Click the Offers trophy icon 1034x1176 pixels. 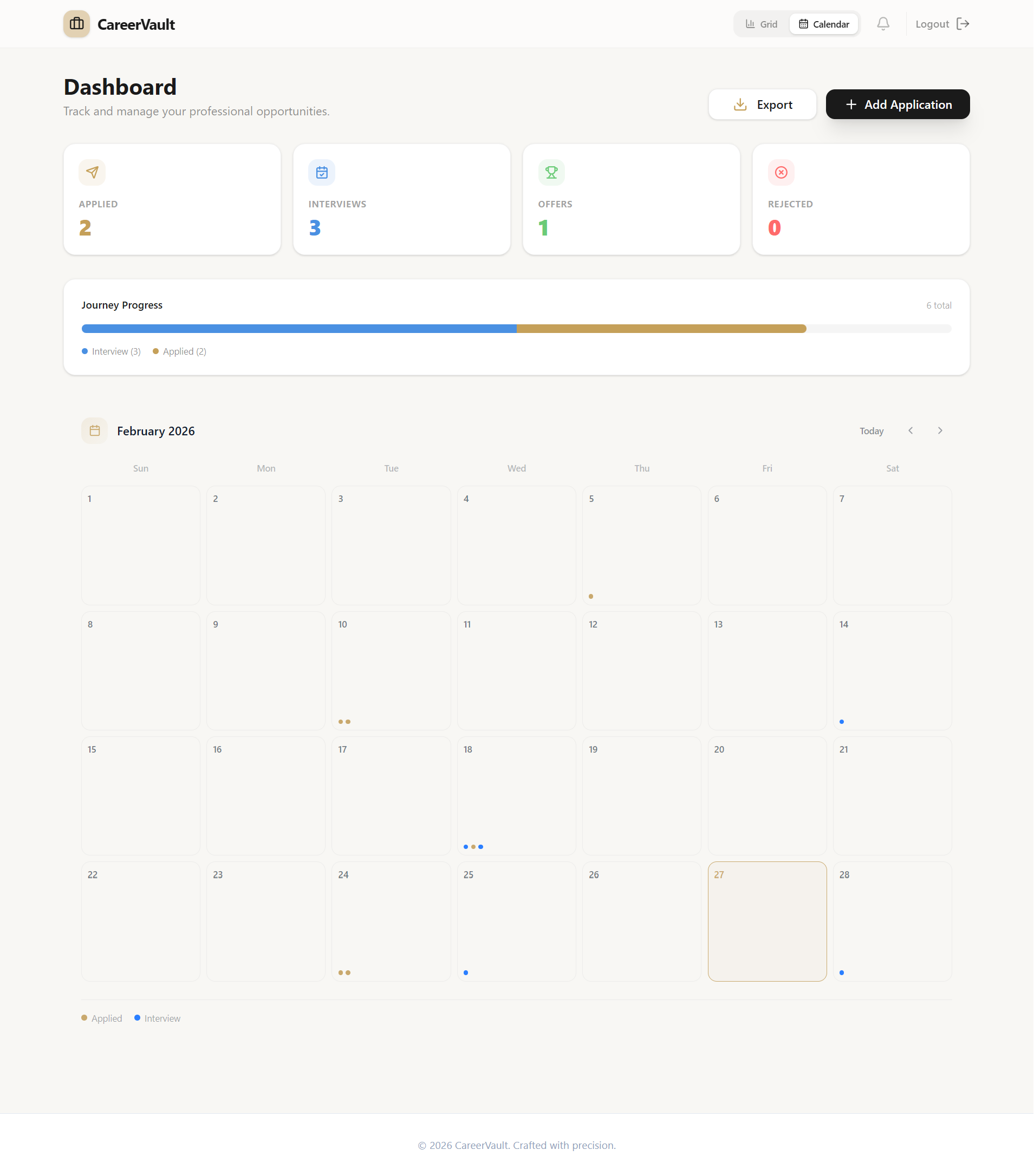(x=551, y=172)
